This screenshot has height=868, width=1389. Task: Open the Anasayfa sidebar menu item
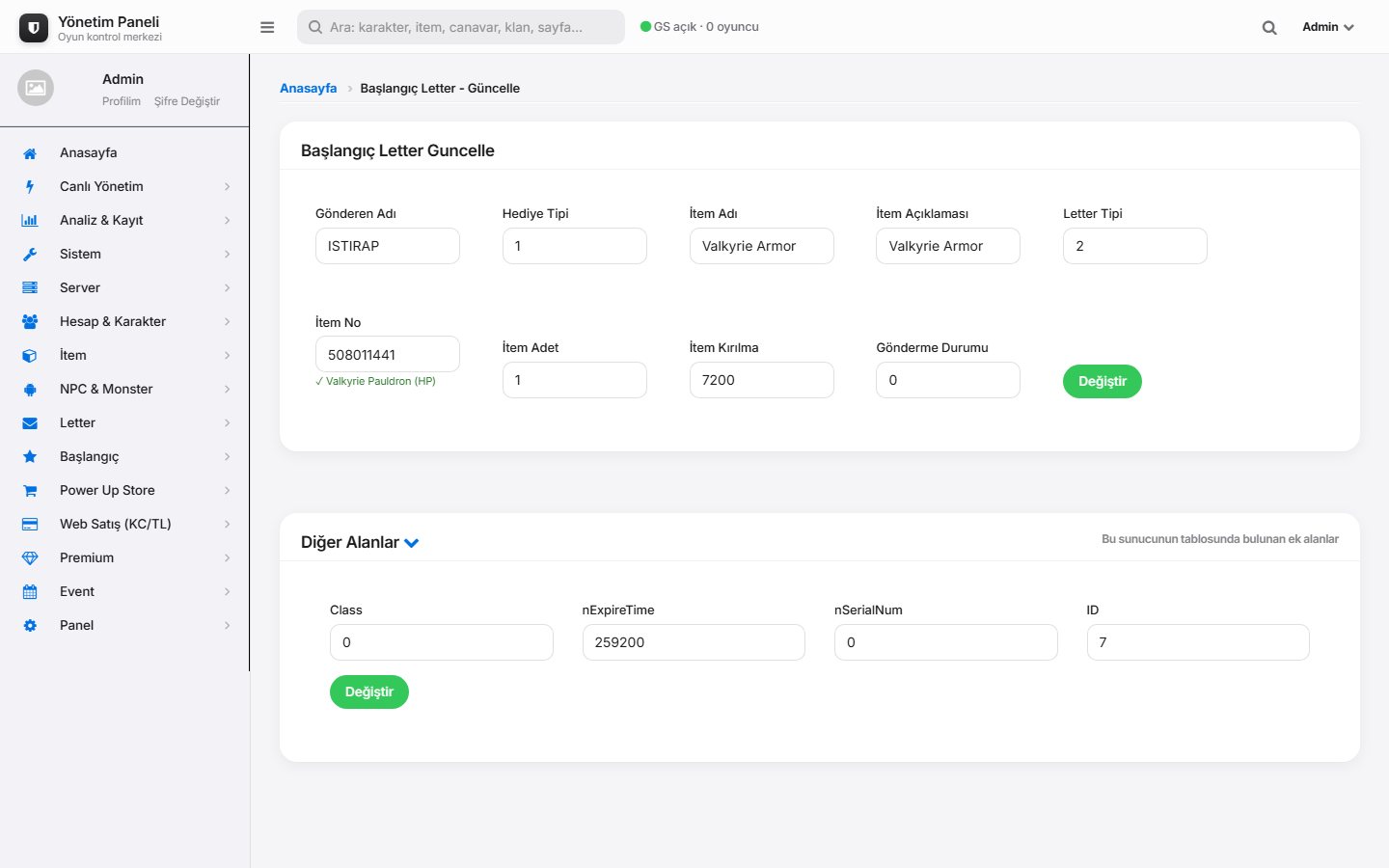124,152
